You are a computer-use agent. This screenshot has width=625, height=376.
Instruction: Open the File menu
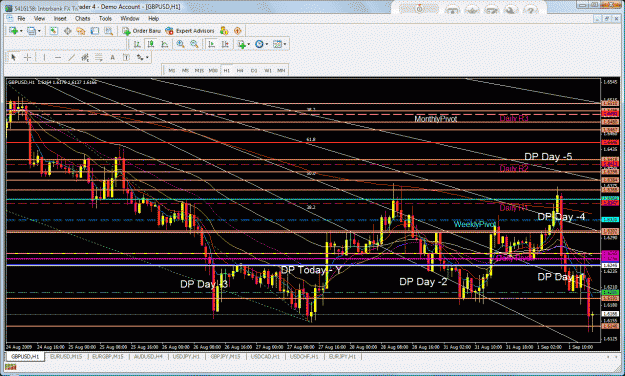pos(21,18)
